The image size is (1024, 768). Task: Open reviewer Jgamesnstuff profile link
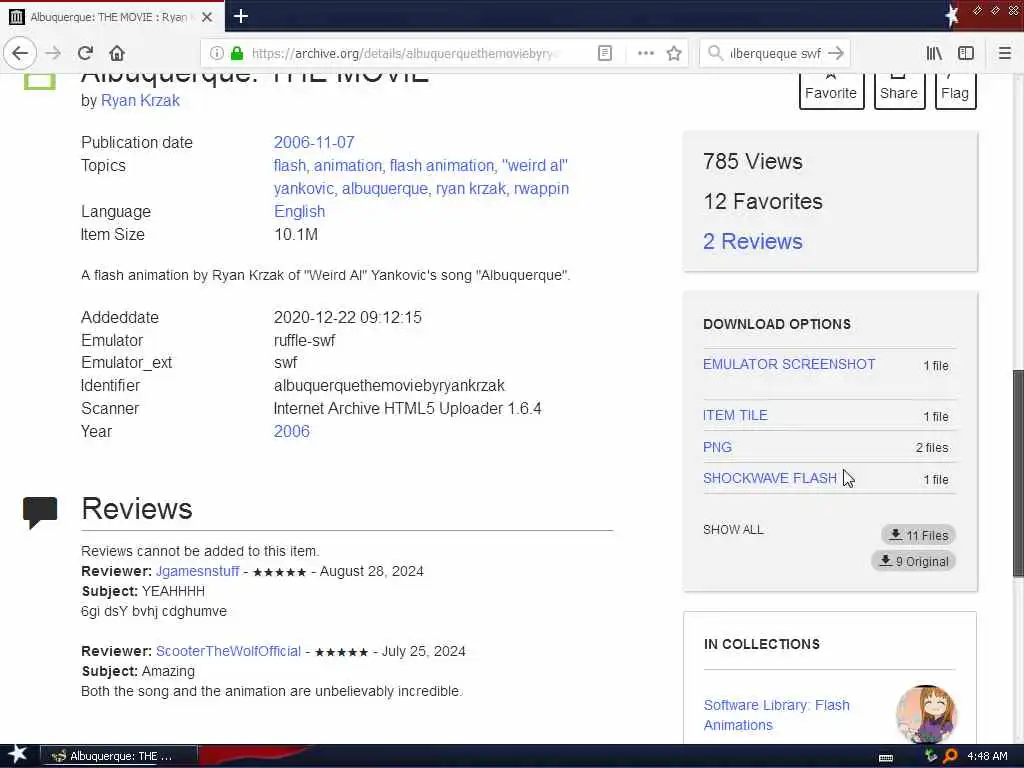[197, 571]
